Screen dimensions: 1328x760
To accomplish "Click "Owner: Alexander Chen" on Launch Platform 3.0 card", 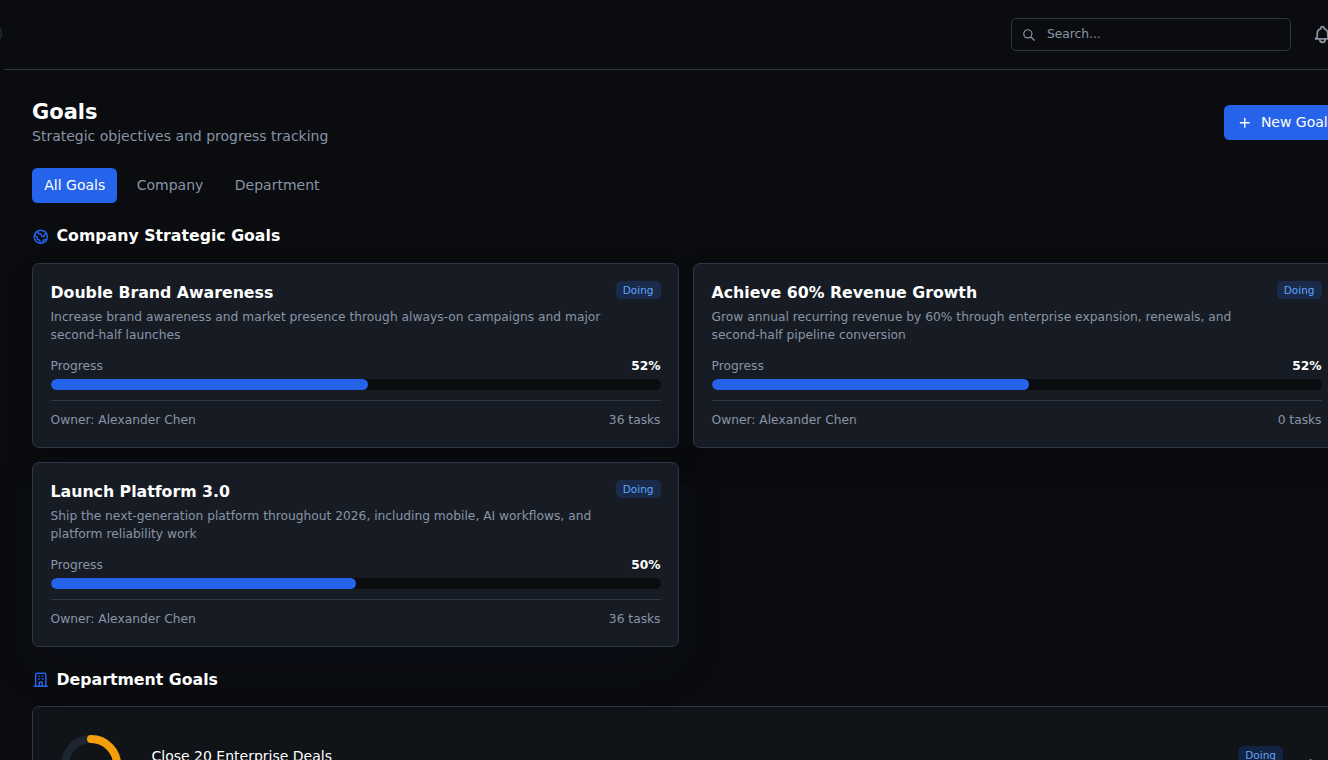I will point(123,619).
